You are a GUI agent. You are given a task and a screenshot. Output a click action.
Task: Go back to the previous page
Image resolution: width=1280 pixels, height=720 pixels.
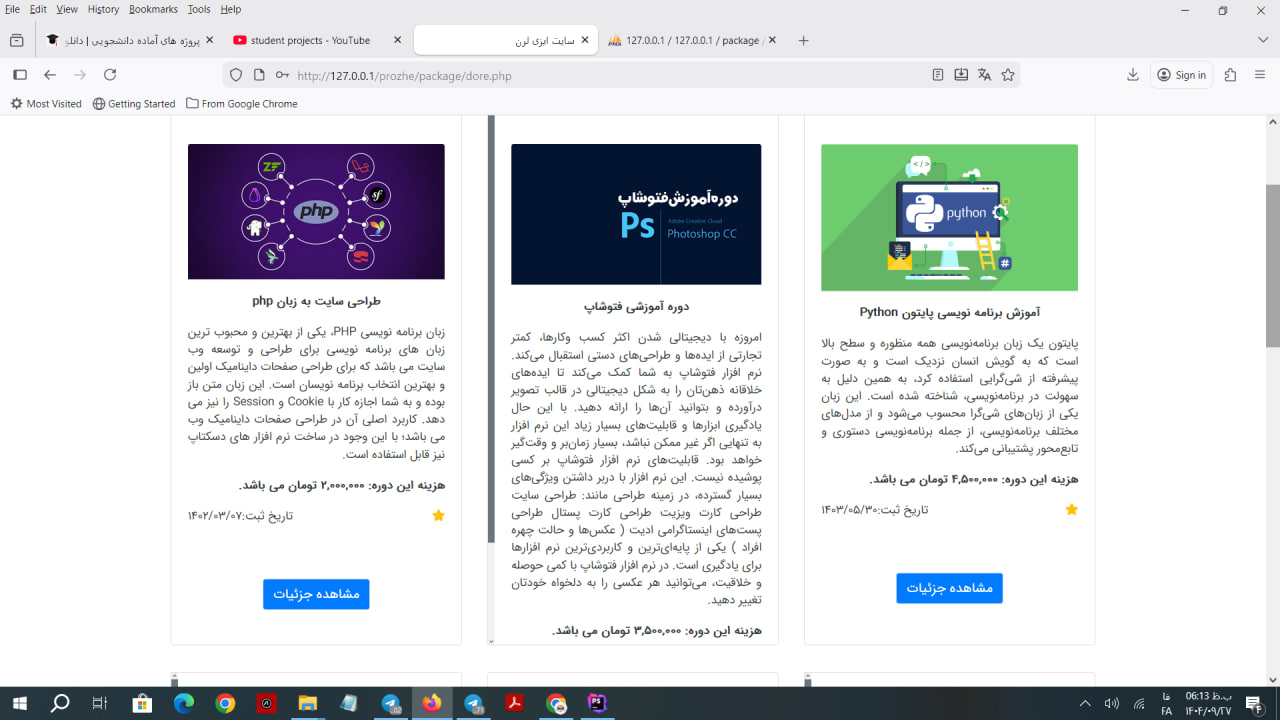[50, 75]
